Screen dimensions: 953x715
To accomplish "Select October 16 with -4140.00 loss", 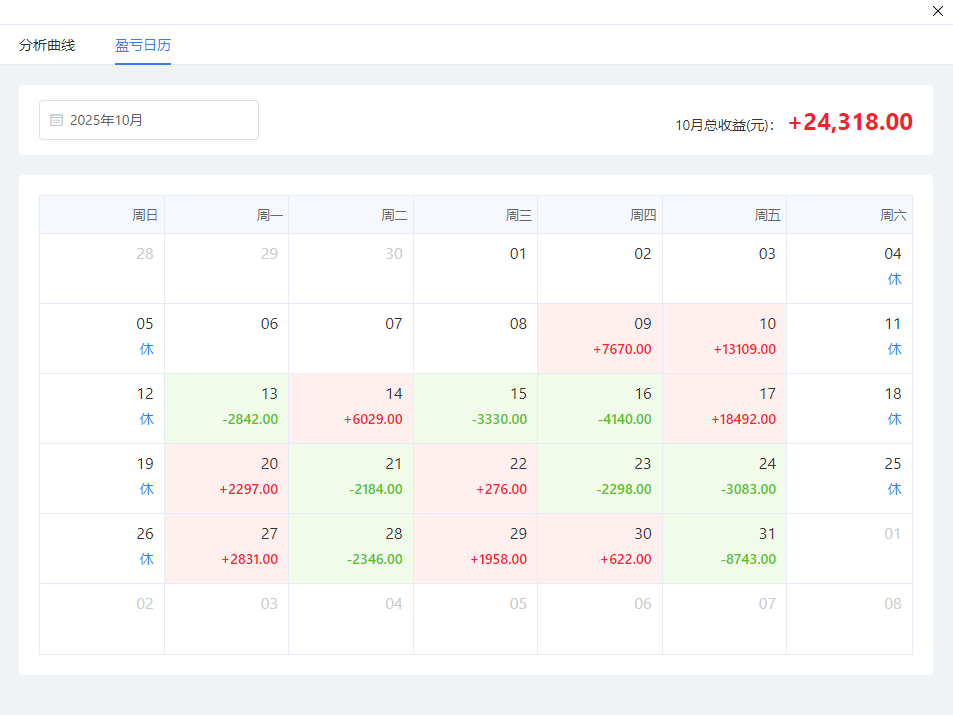I will coord(600,408).
